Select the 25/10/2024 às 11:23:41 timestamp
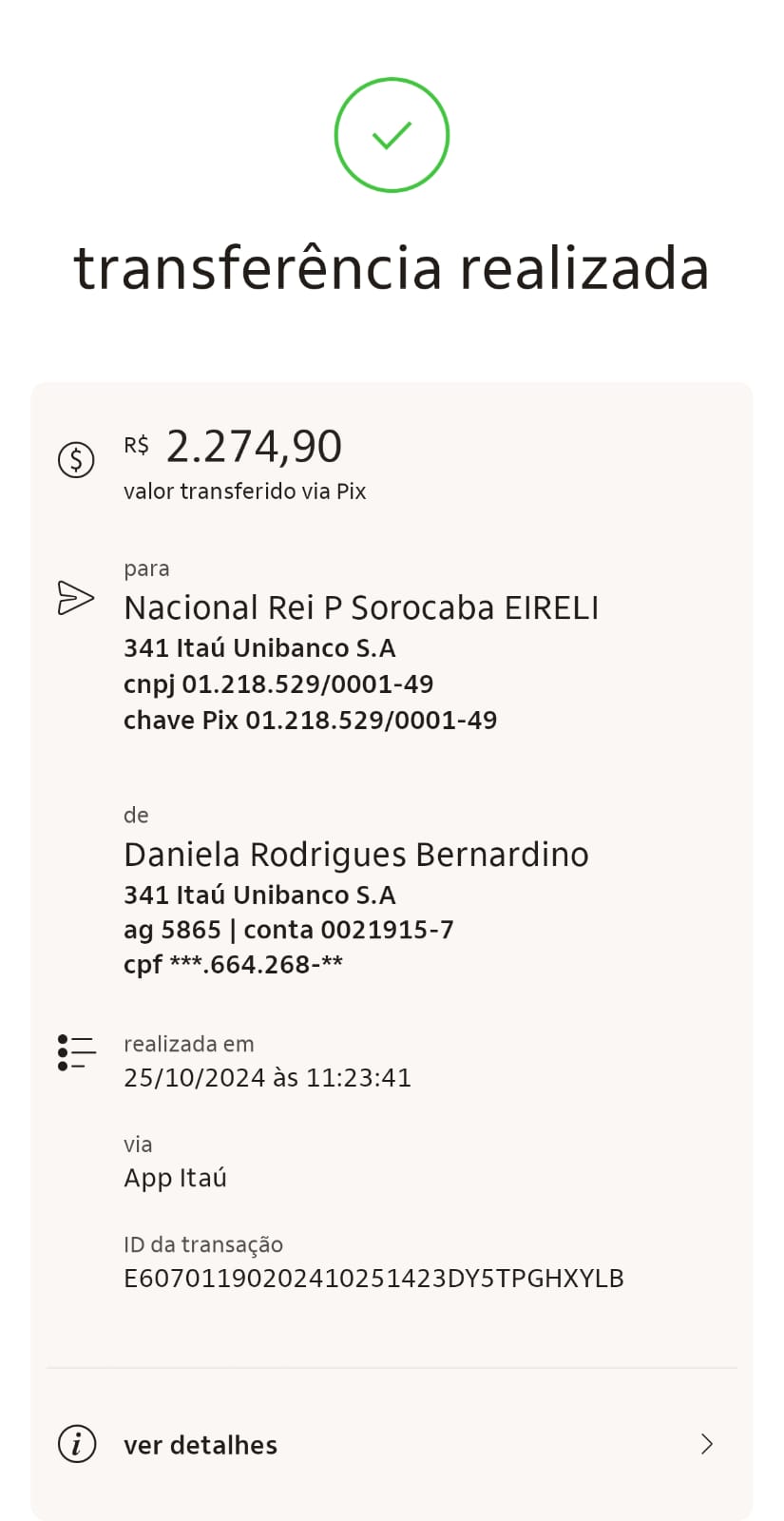Viewport: 784px width, 1521px height. coord(267,1078)
